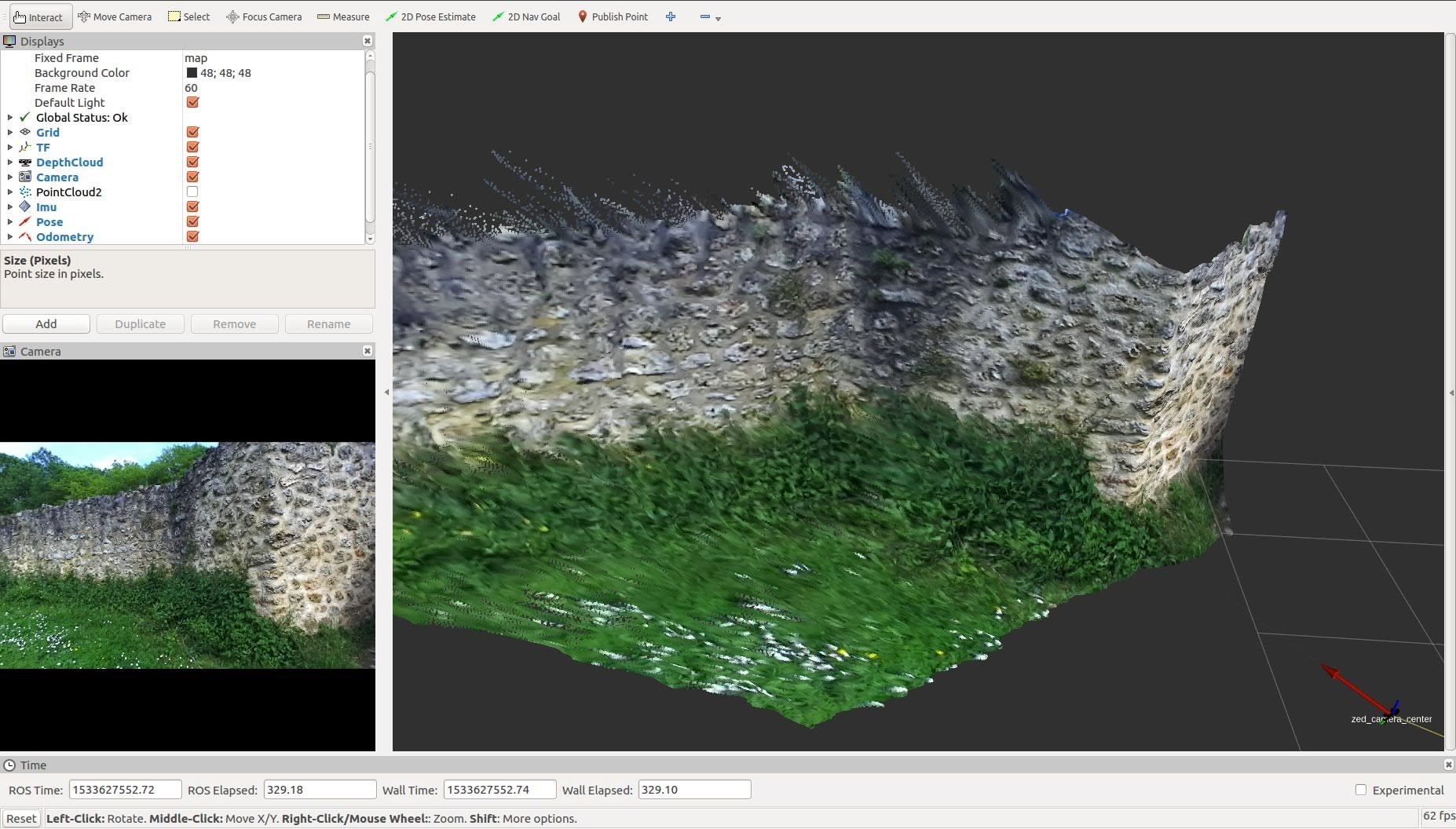Choose the Measure tool
The width and height of the screenshot is (1456, 829).
343,16
